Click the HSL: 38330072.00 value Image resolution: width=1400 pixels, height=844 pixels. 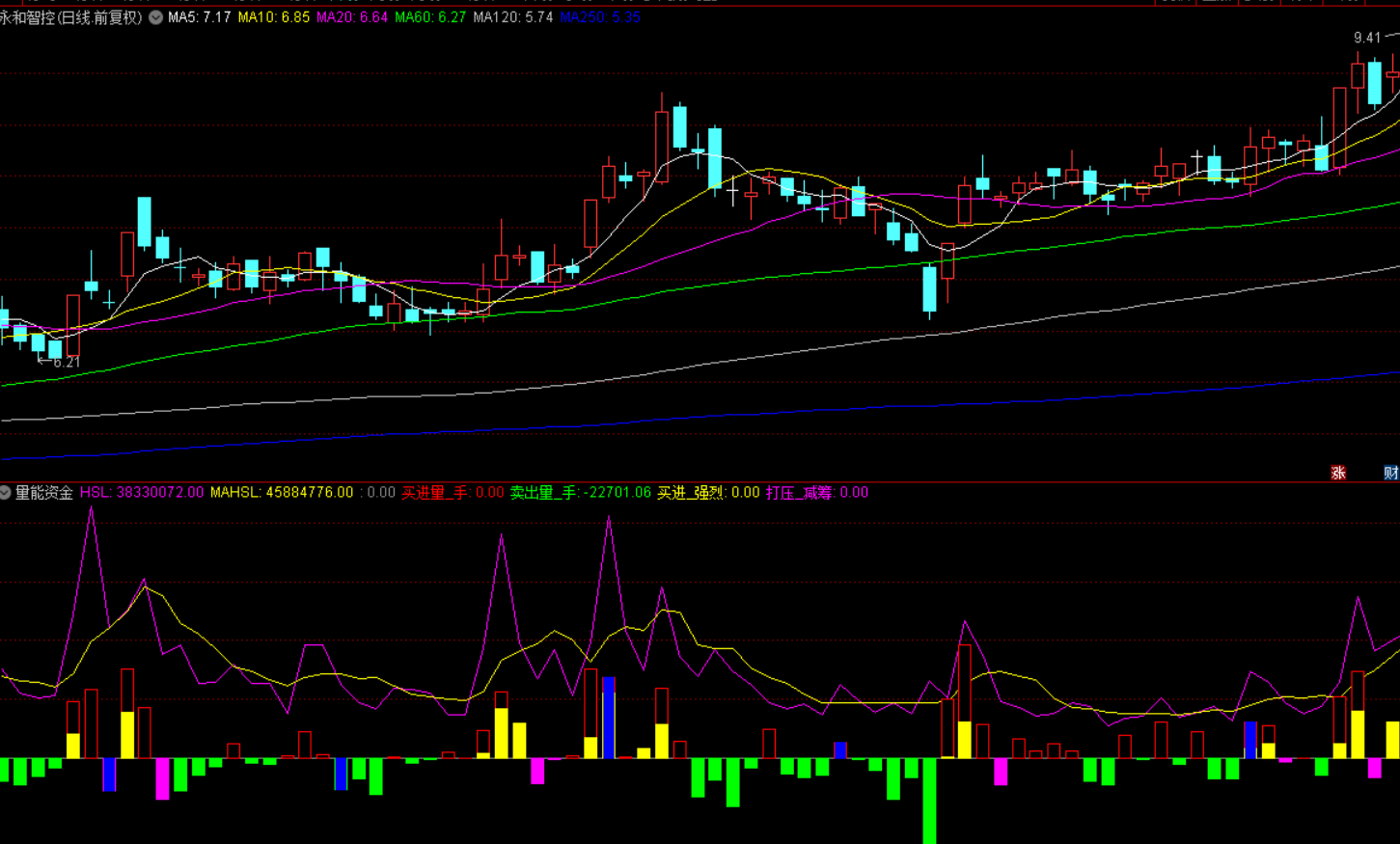click(x=142, y=493)
